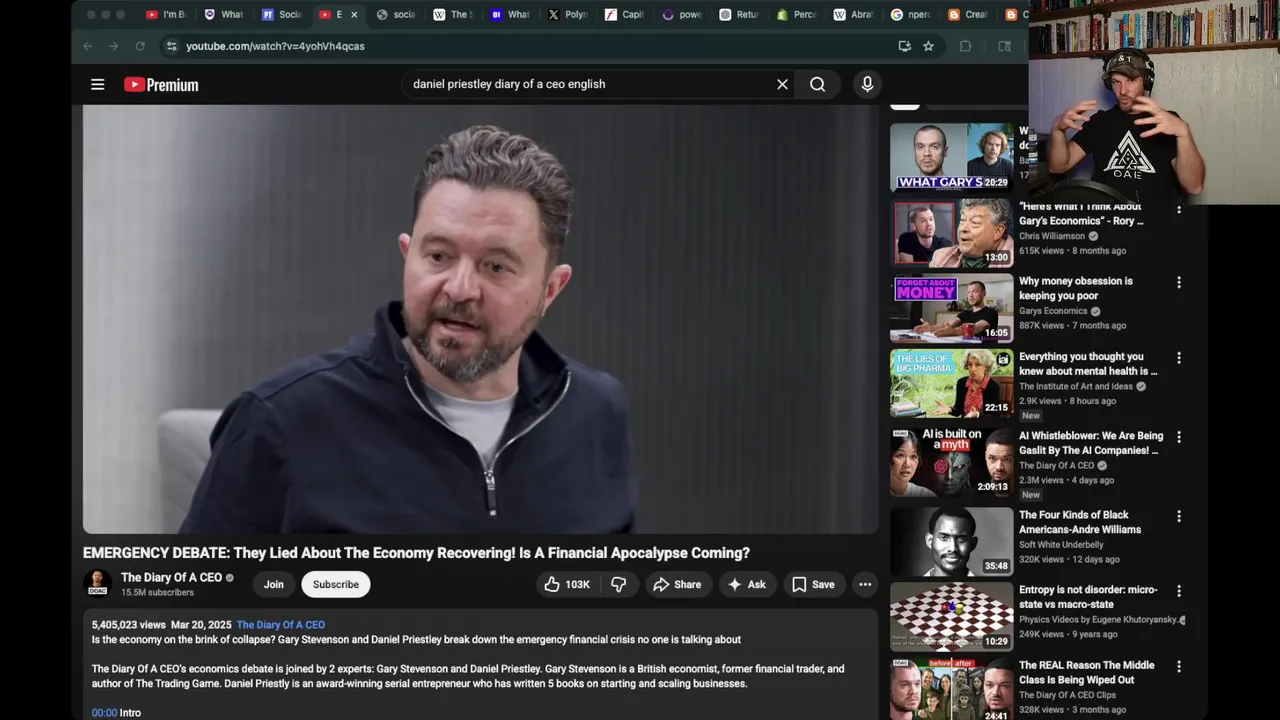Go back in the browser

coord(88,46)
